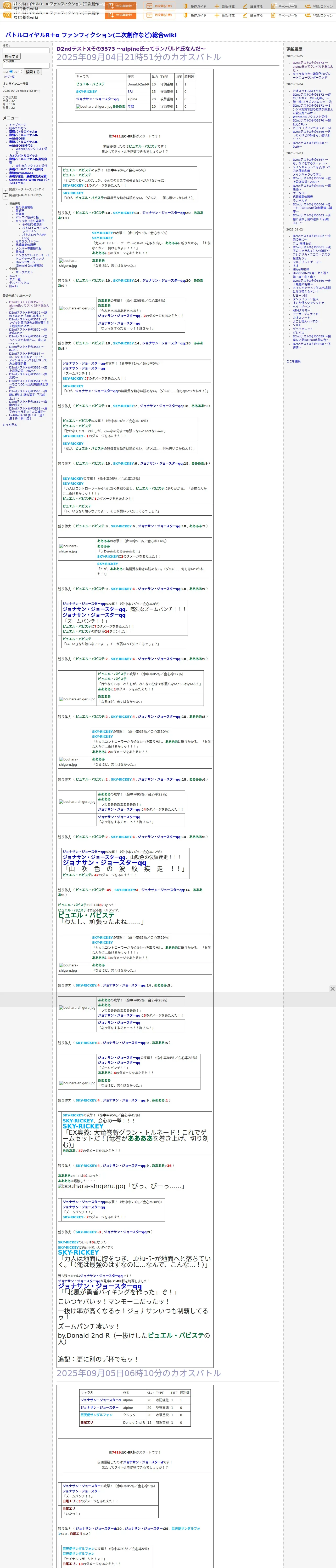Close the overlay banner with the X icon
Image resolution: width=336 pixels, height=1568 pixels.
(332, 989)
